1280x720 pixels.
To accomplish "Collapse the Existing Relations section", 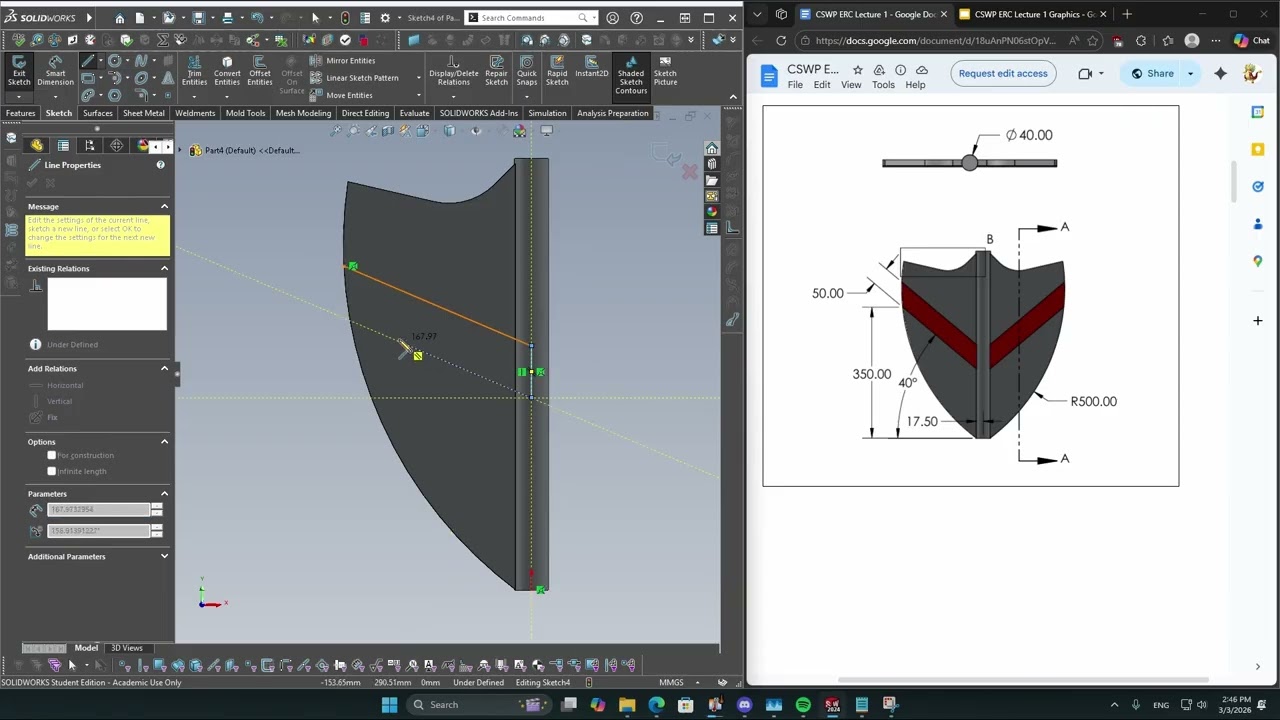I will coord(164,268).
